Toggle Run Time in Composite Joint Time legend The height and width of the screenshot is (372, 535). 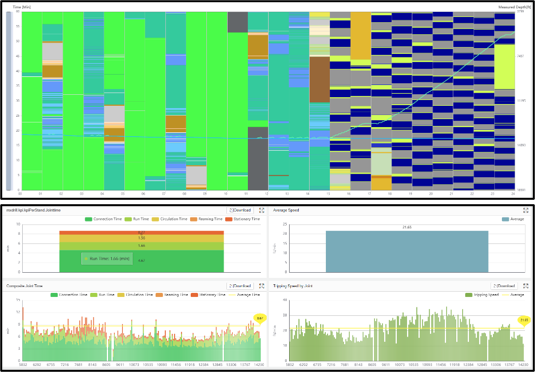tap(102, 295)
